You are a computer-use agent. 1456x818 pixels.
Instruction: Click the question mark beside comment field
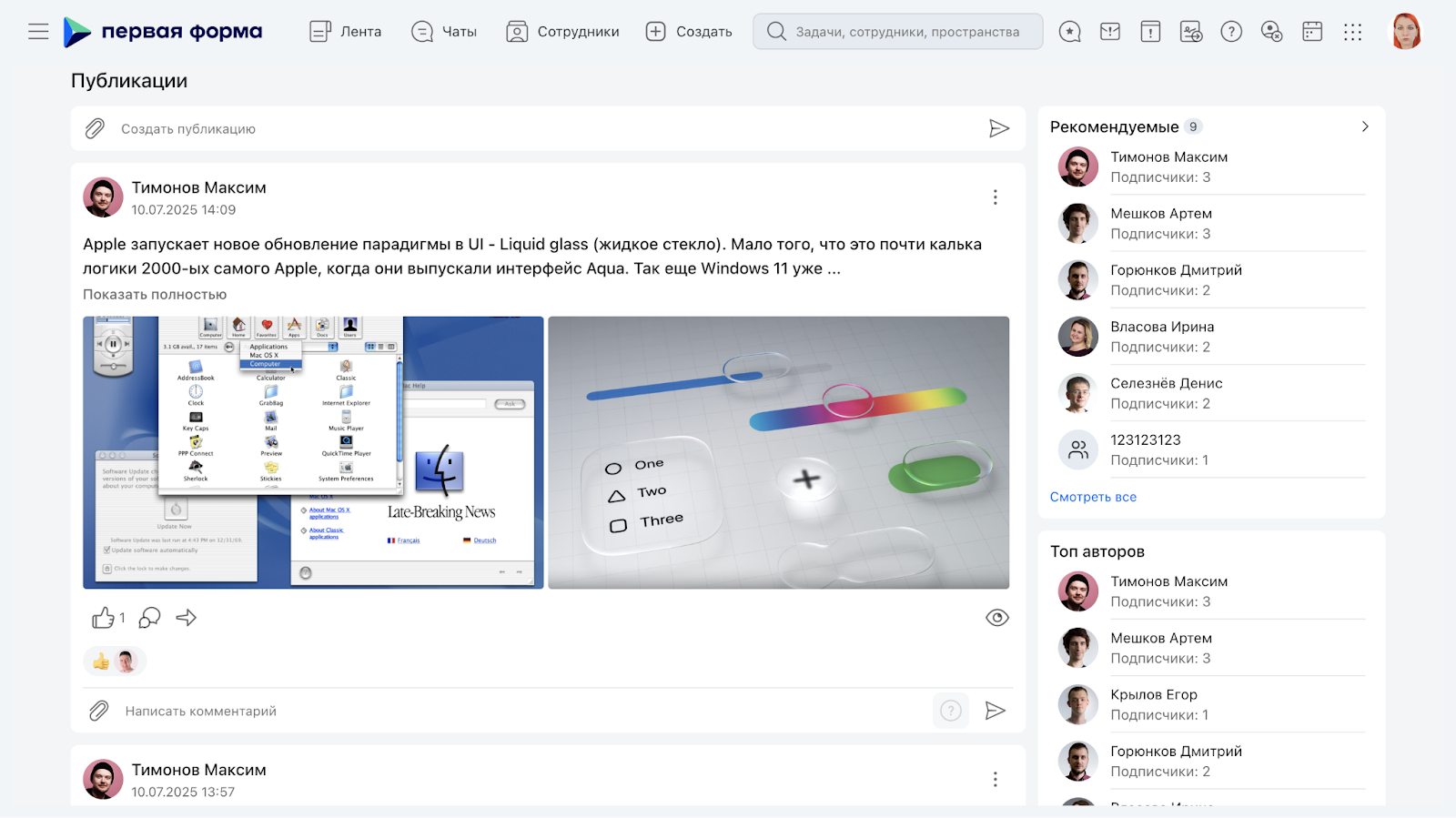(951, 711)
